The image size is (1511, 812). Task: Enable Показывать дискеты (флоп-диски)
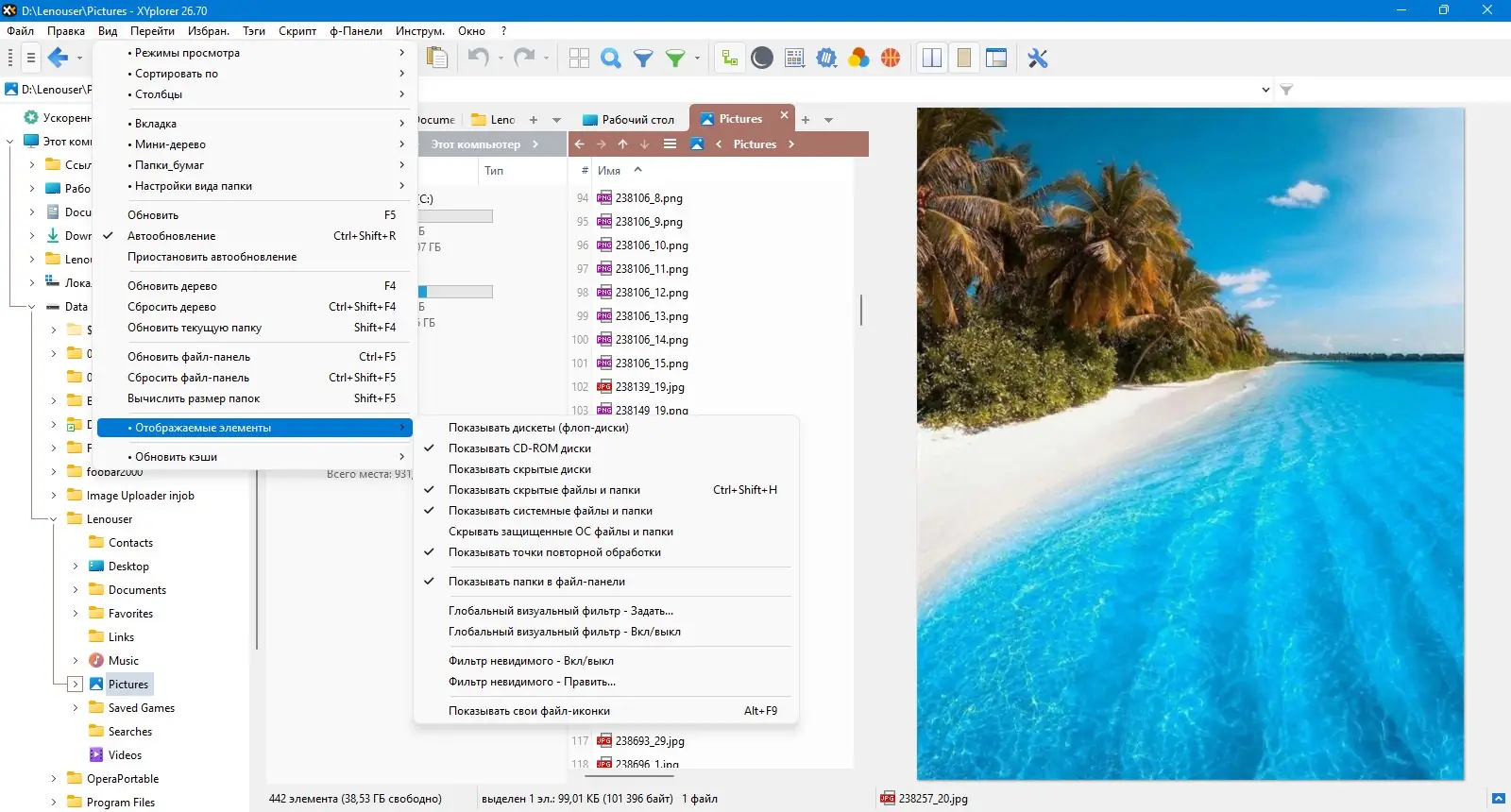(x=606, y=428)
